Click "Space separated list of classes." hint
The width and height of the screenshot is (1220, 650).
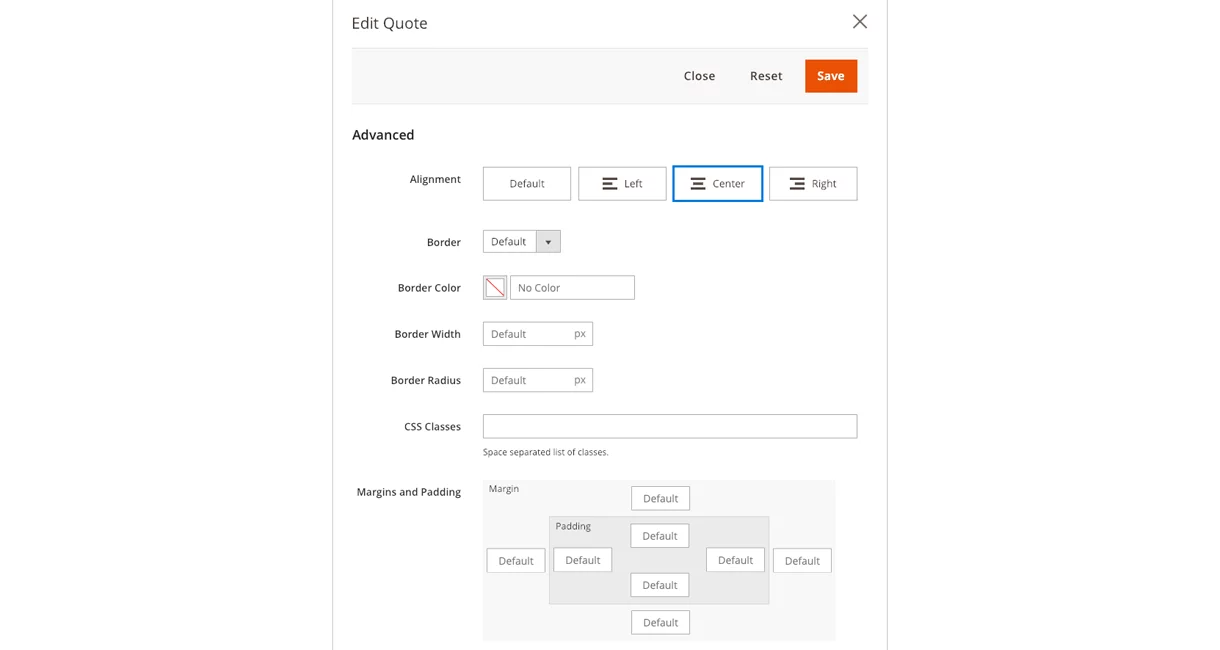pyautogui.click(x=546, y=452)
